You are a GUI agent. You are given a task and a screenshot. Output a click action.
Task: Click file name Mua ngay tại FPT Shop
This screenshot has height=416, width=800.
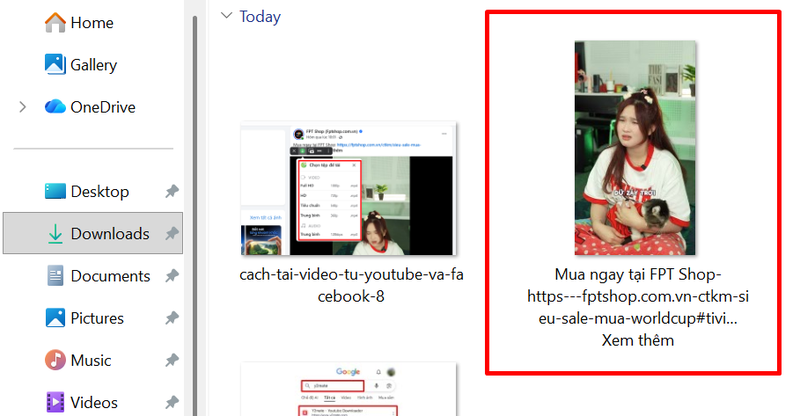click(638, 307)
